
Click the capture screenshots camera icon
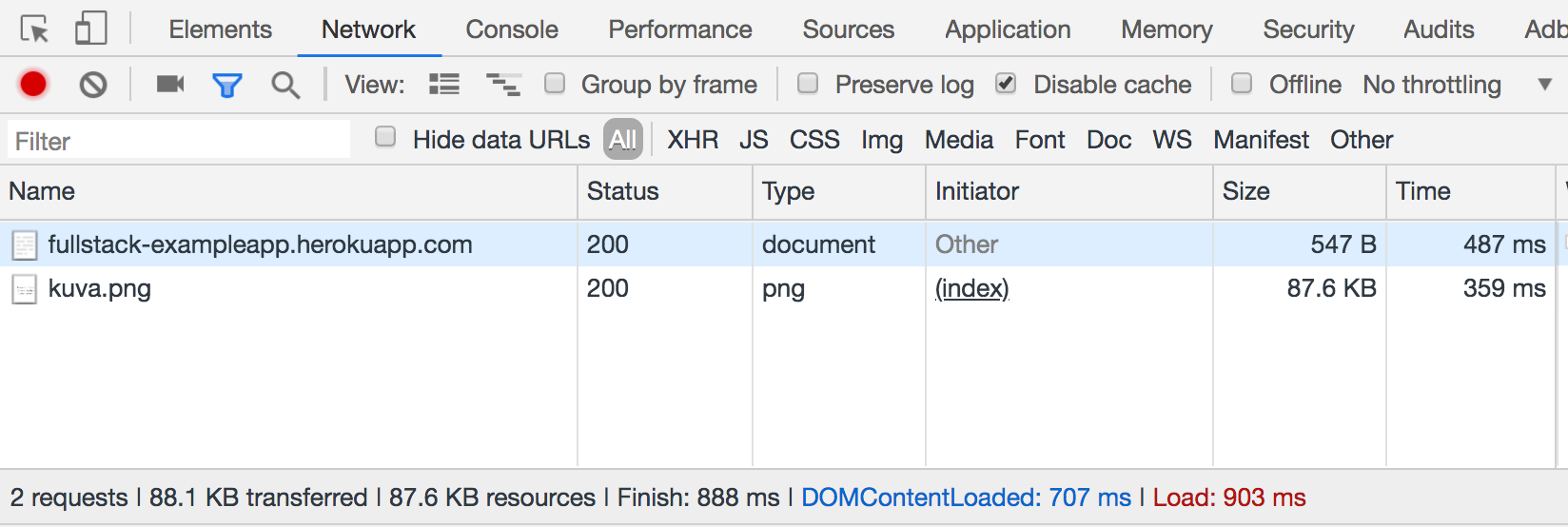coord(170,85)
